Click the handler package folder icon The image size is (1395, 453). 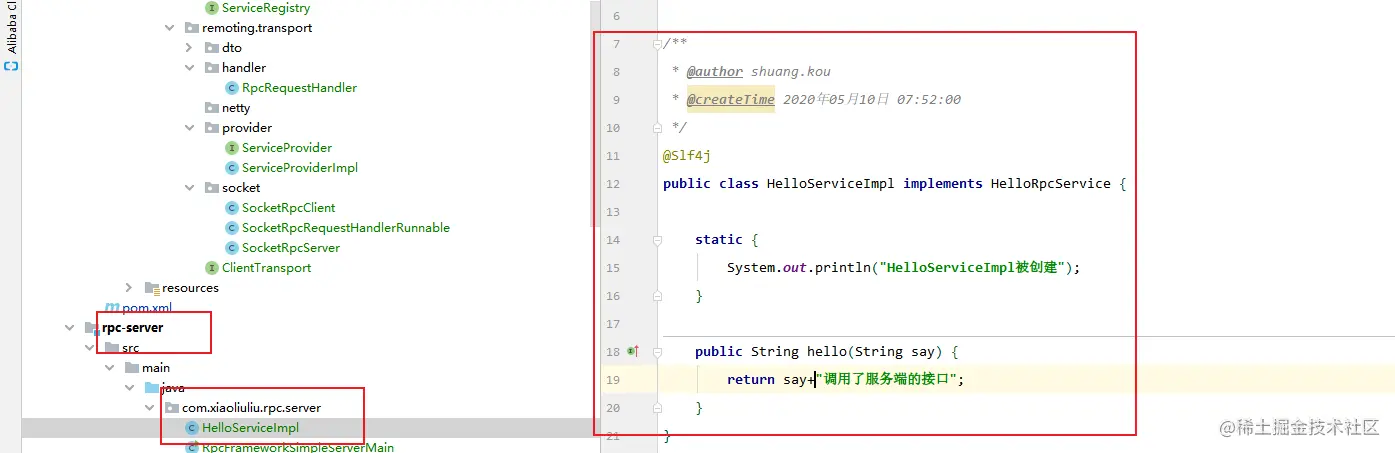point(212,68)
